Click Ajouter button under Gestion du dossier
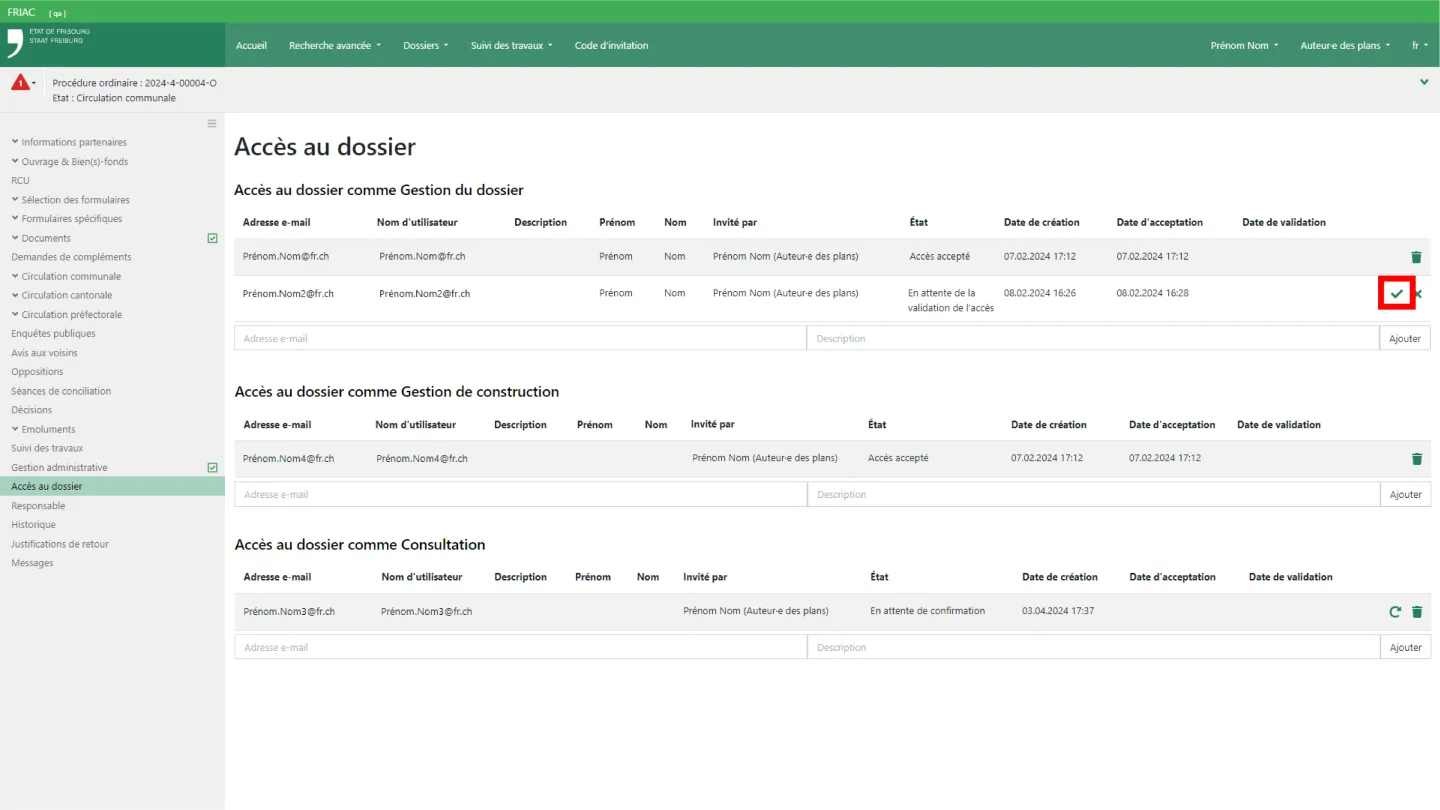 [1404, 339]
